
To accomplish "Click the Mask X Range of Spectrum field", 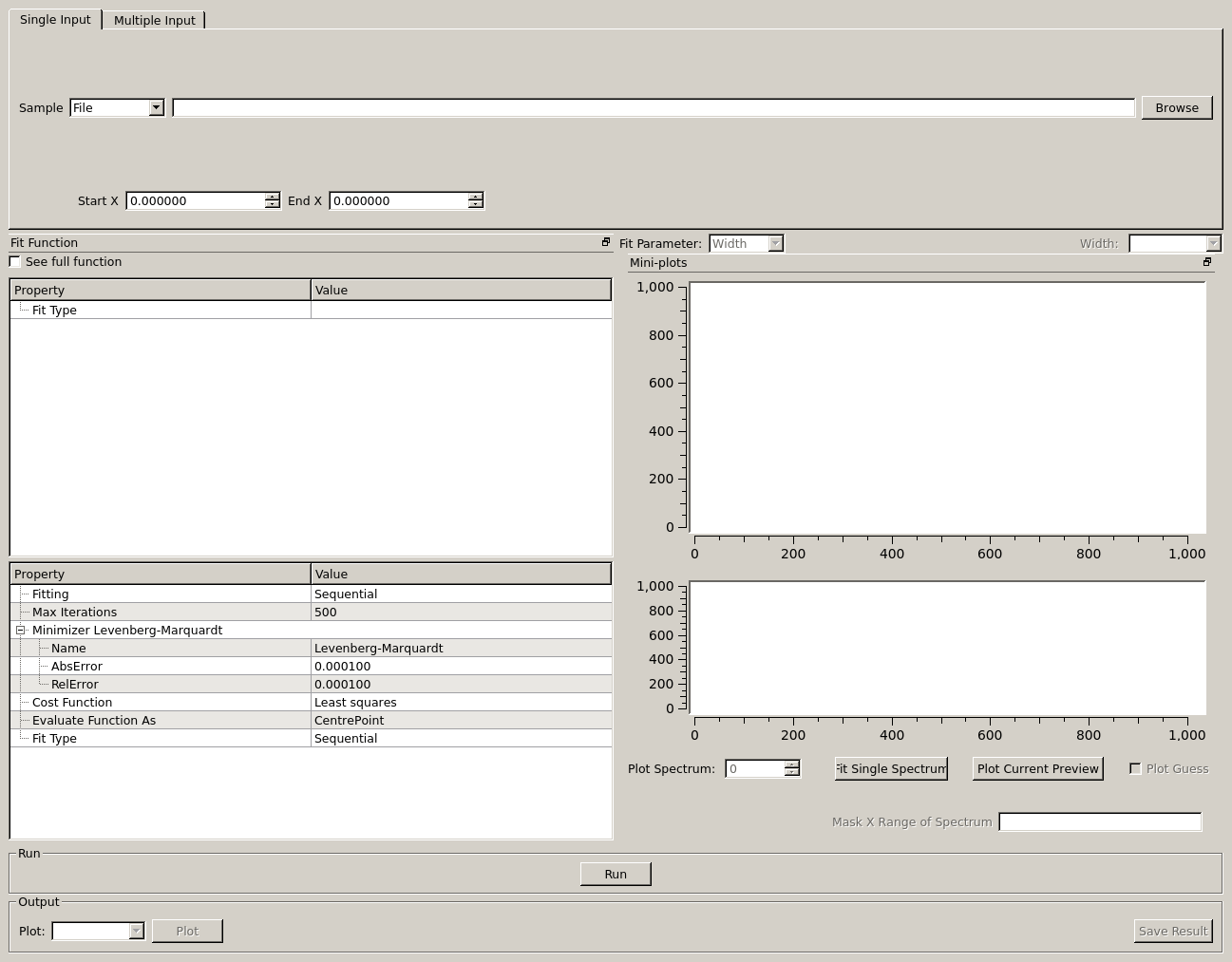I will click(1100, 822).
